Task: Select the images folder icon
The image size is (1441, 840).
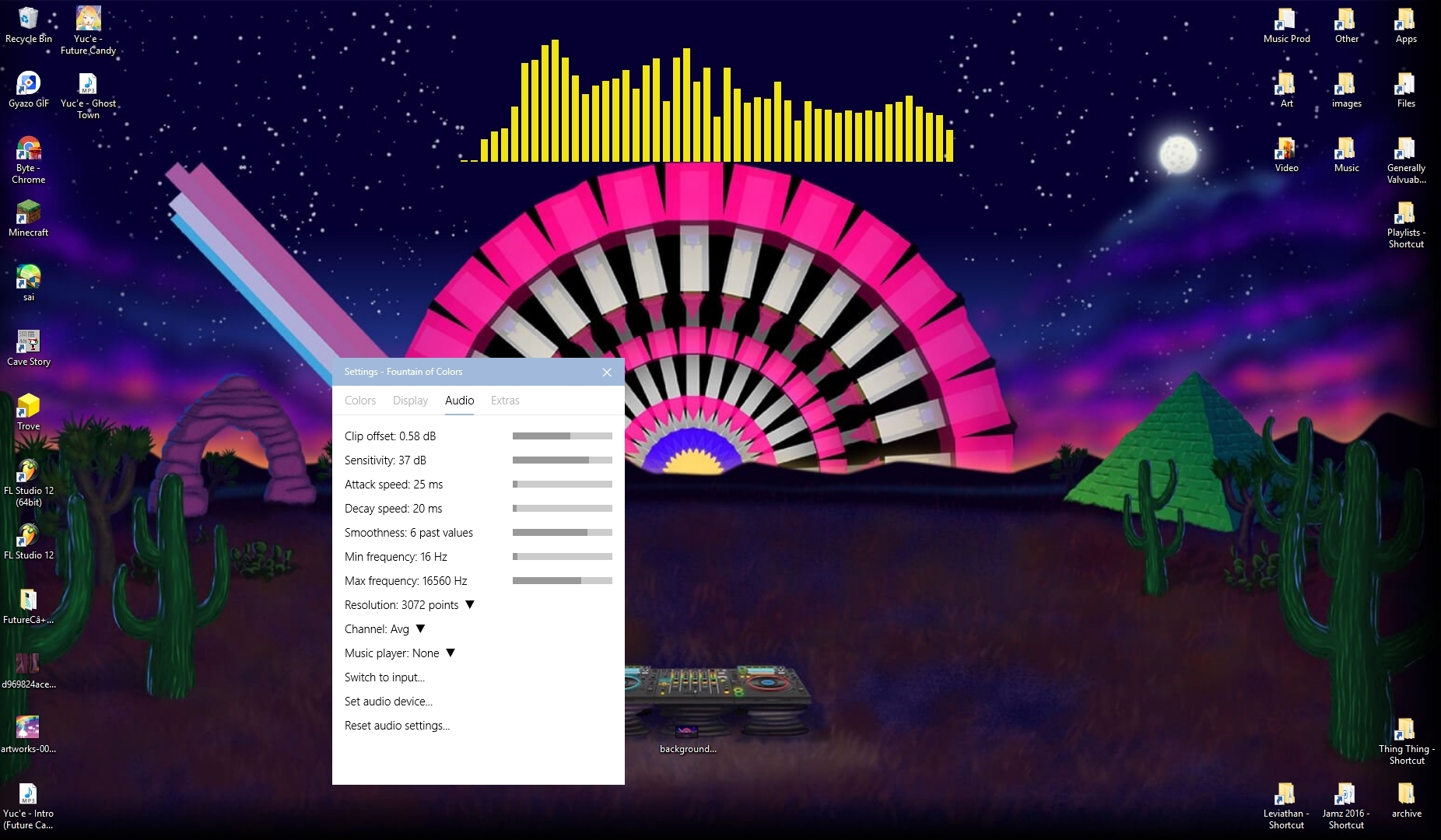Action: [1347, 89]
